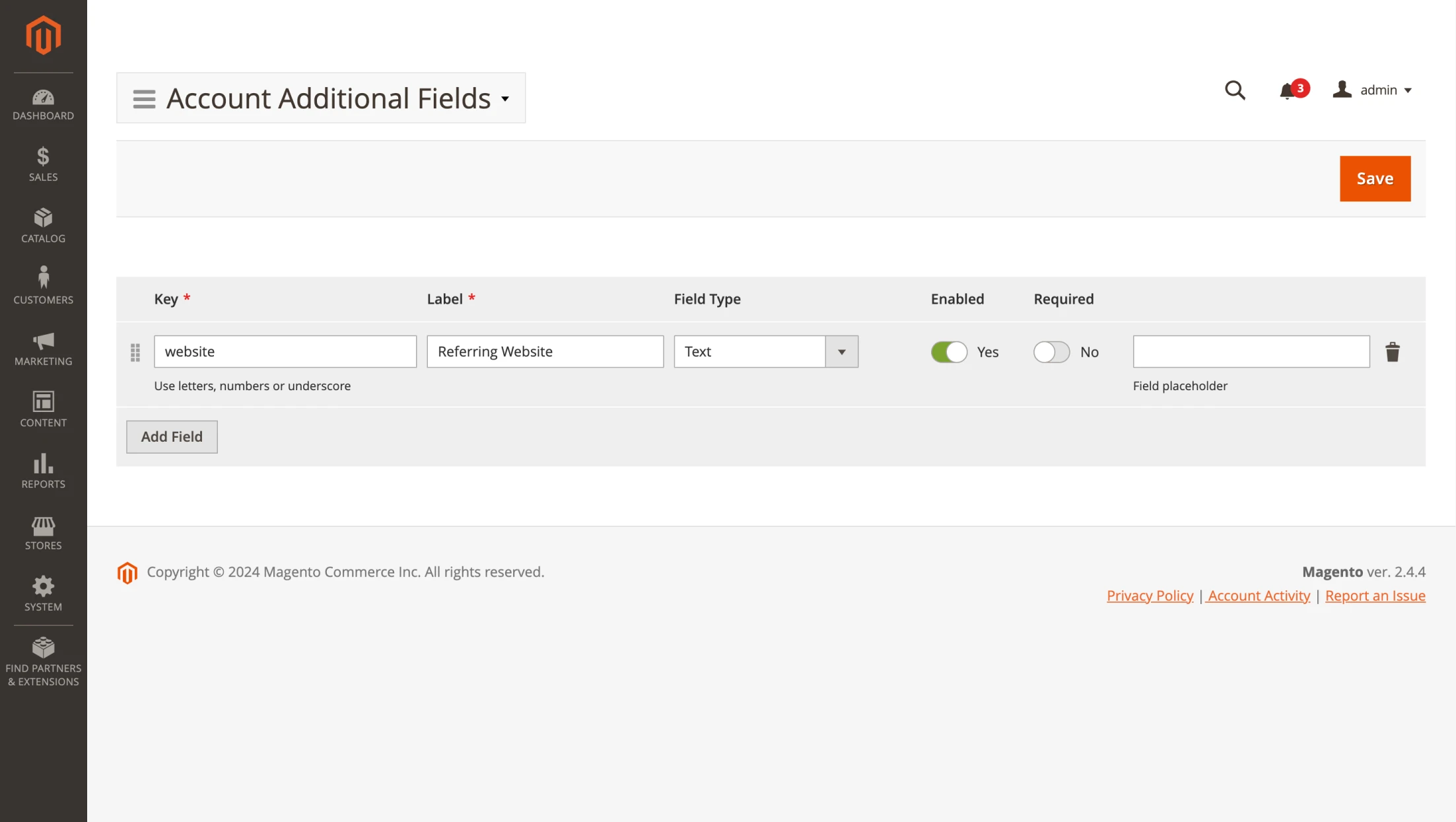Viewport: 1456px width, 822px height.
Task: Turn on the Required toggle
Action: (x=1051, y=352)
